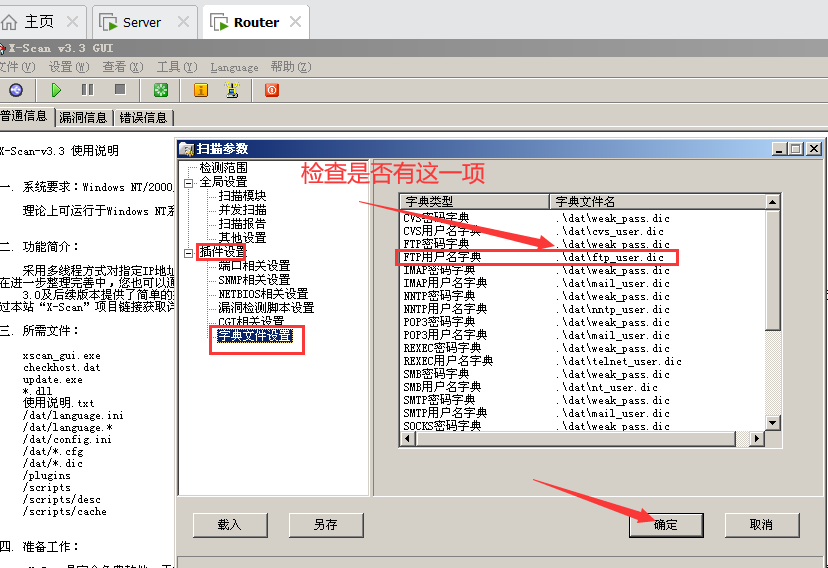Image resolution: width=828 pixels, height=568 pixels.
Task: Select the 漏洞信息 tab
Action: point(83,117)
